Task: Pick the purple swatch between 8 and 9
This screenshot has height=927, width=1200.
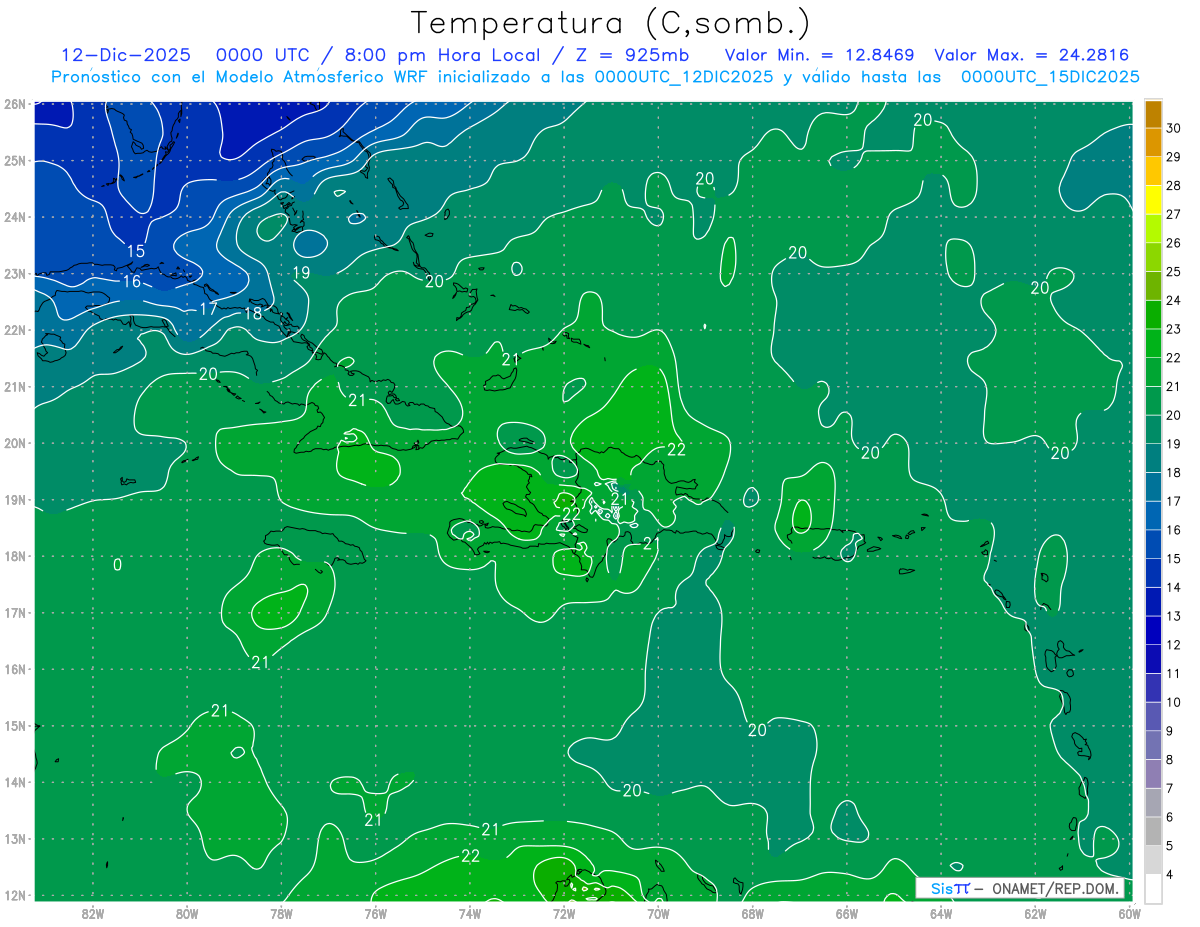Action: point(1153,745)
